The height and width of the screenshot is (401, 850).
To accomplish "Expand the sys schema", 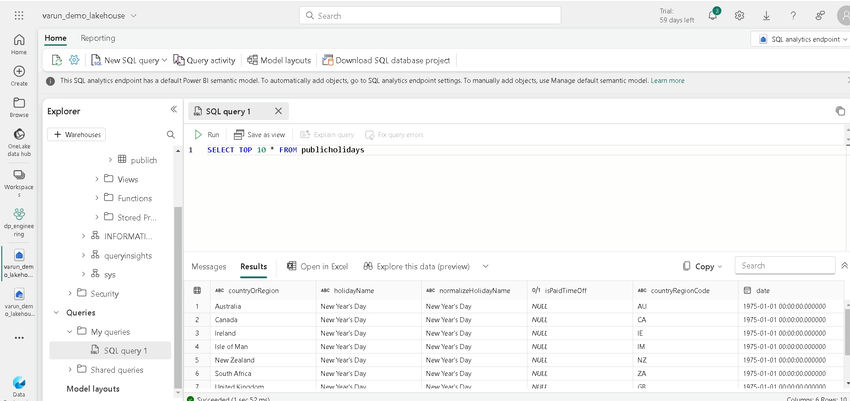I will tap(83, 274).
